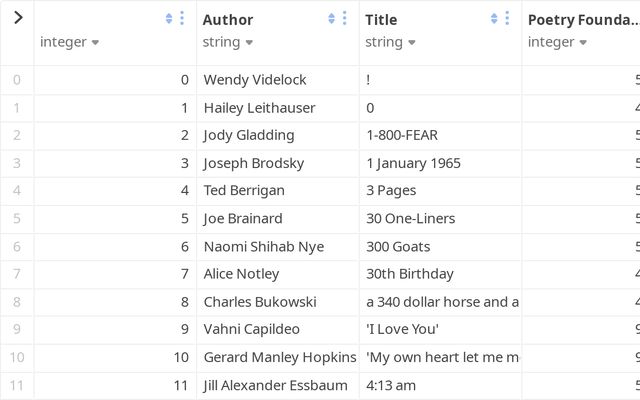Open the Poetry Foundation column integer type dropdown
The height and width of the screenshot is (400, 640).
[x=557, y=42]
